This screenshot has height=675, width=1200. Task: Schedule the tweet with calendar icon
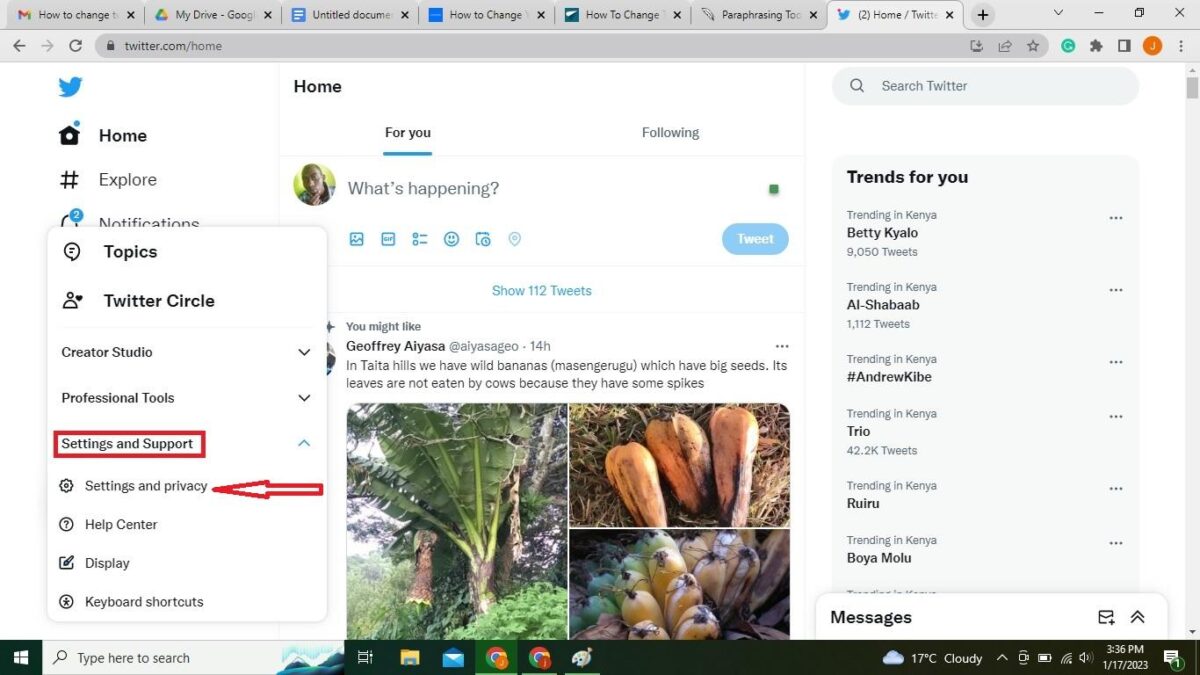[x=483, y=239]
